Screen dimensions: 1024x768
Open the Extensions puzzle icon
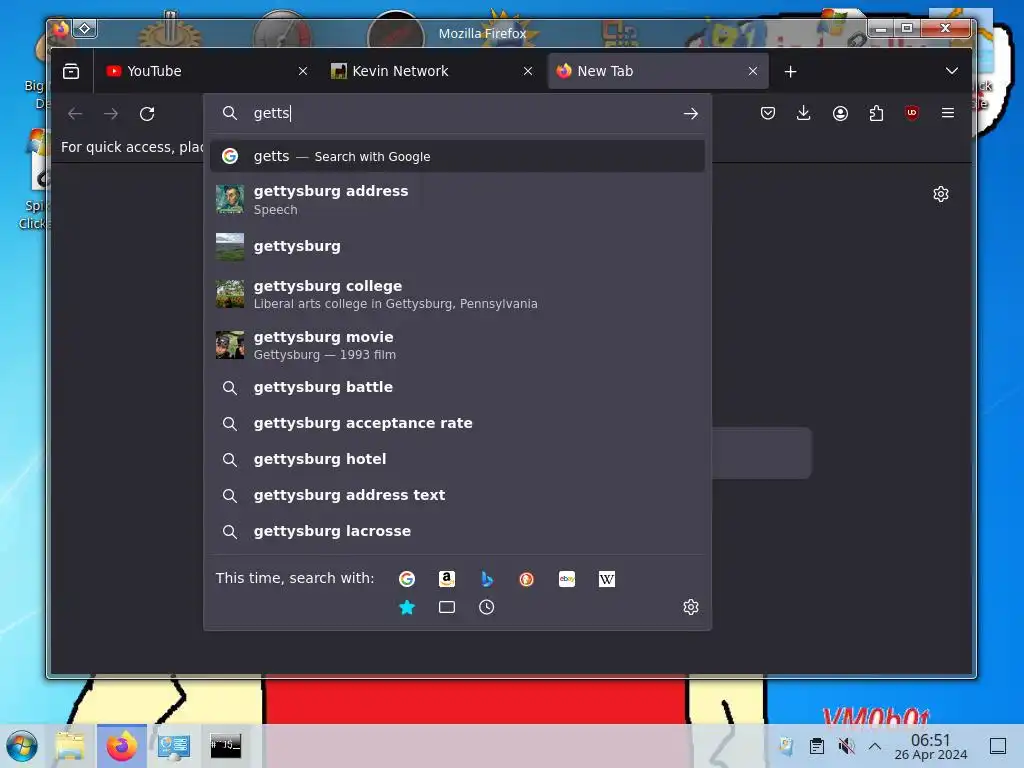[x=876, y=113]
